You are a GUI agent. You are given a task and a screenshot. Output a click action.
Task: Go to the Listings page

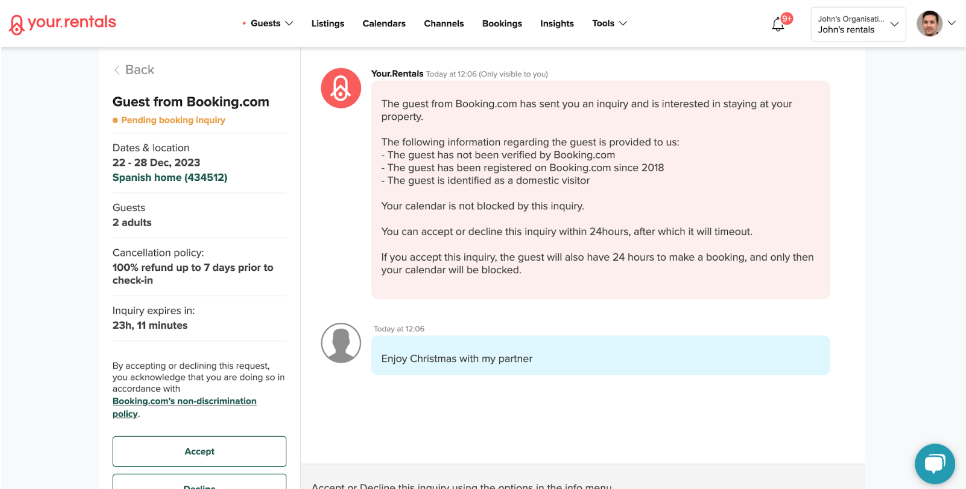point(327,24)
